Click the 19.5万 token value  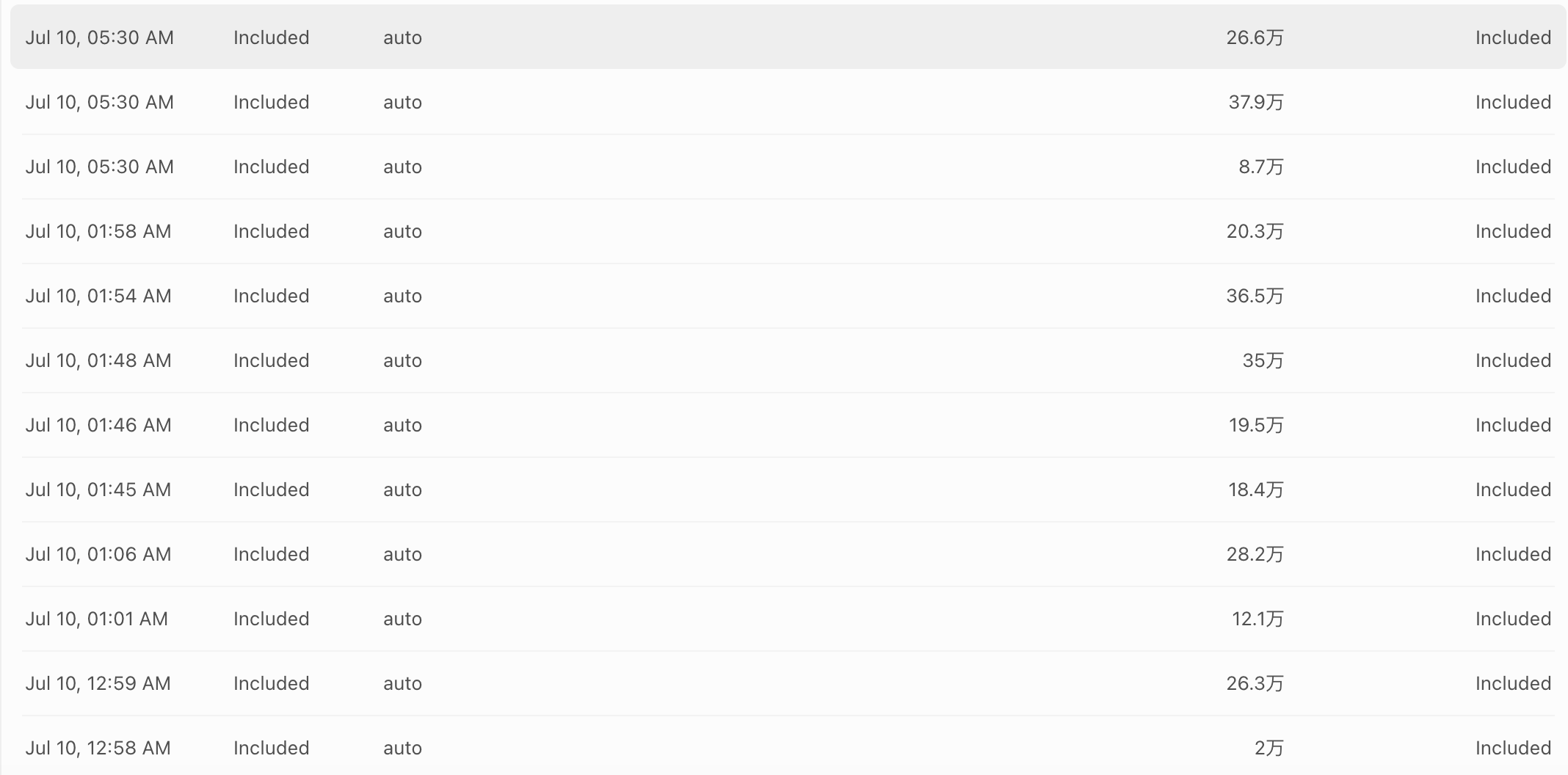click(x=1256, y=425)
